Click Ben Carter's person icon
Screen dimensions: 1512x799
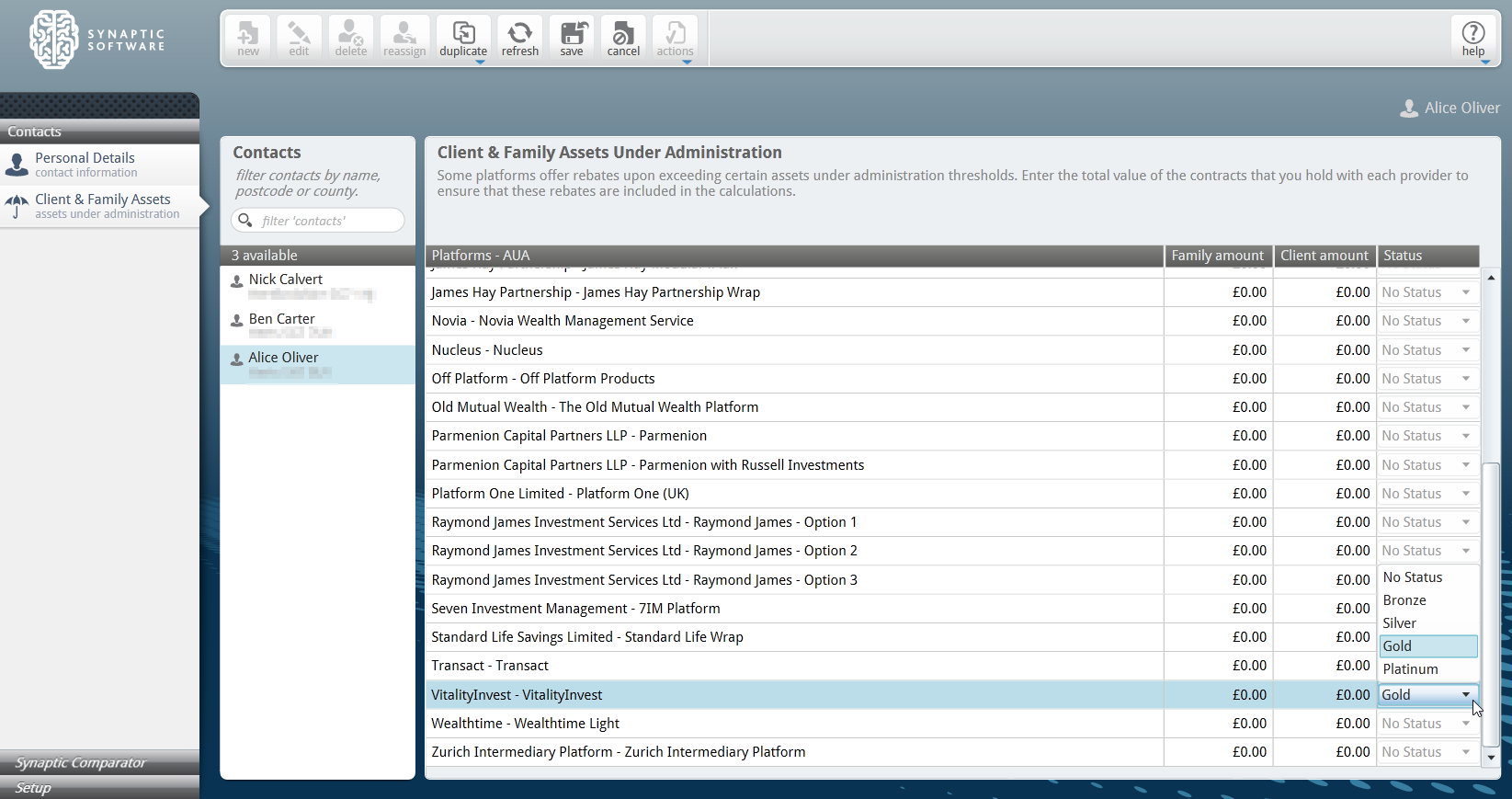click(x=237, y=320)
